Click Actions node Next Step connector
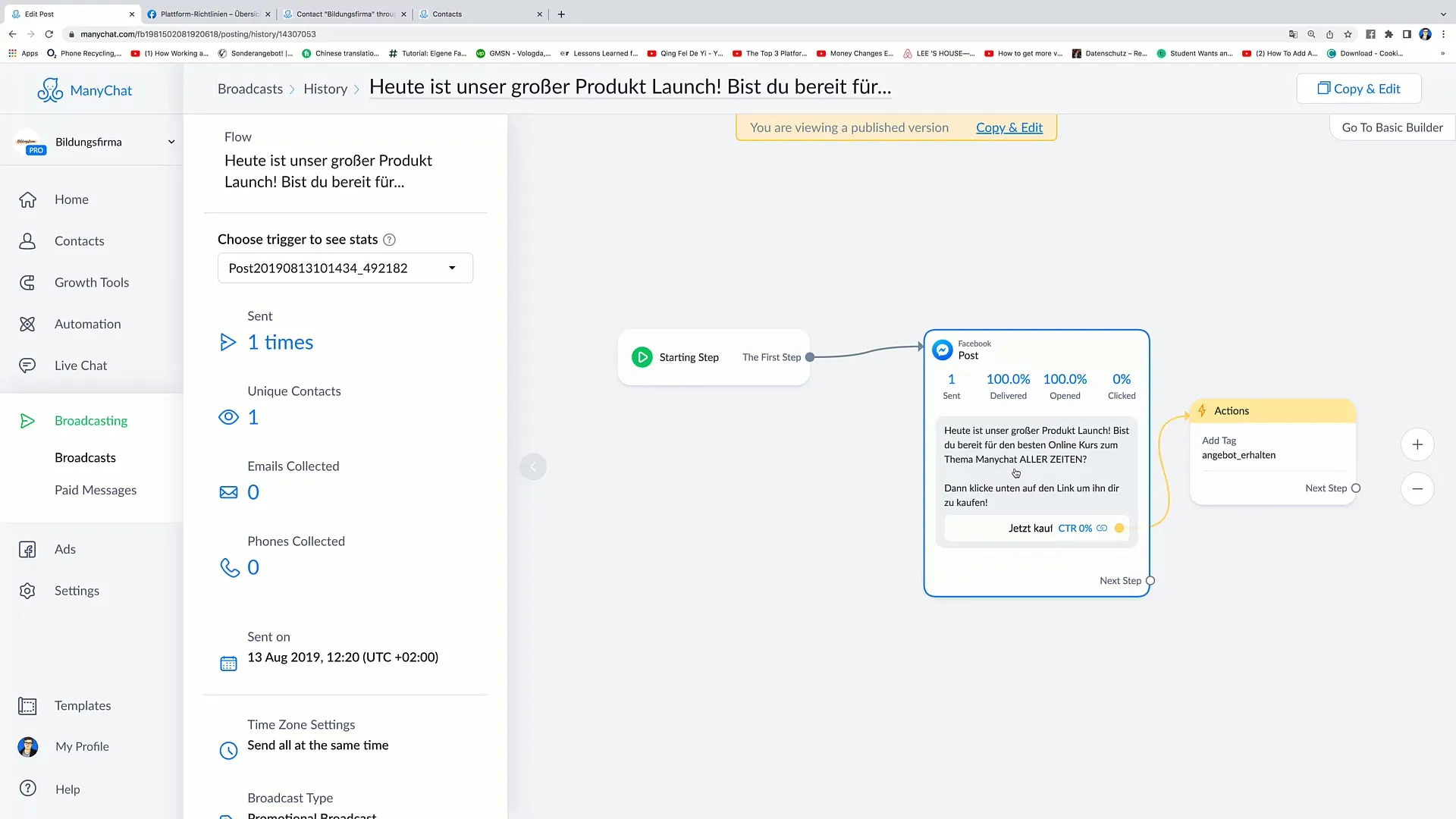 pyautogui.click(x=1356, y=488)
